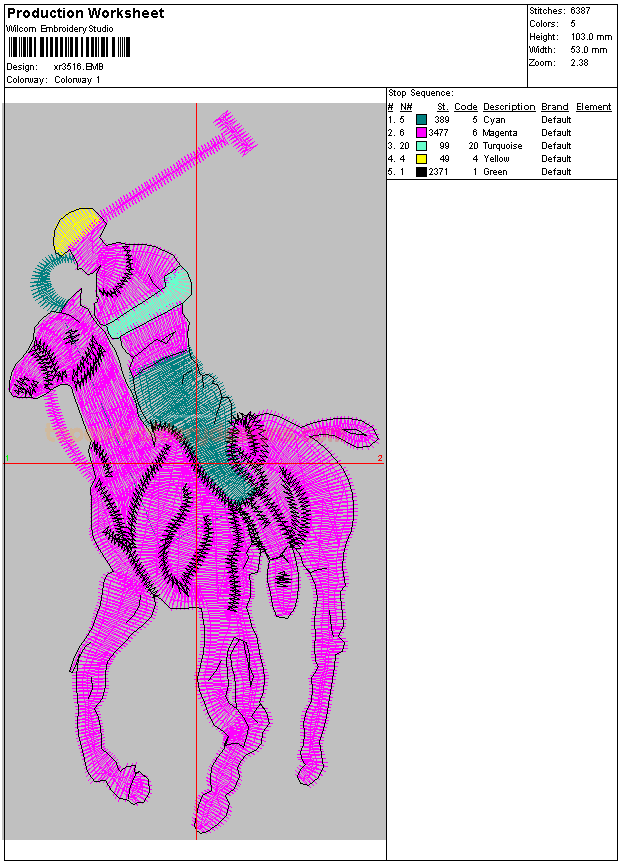The height and width of the screenshot is (861, 620).
Task: Click the Wilcom EmbroideryStudio text
Action: click(x=60, y=29)
